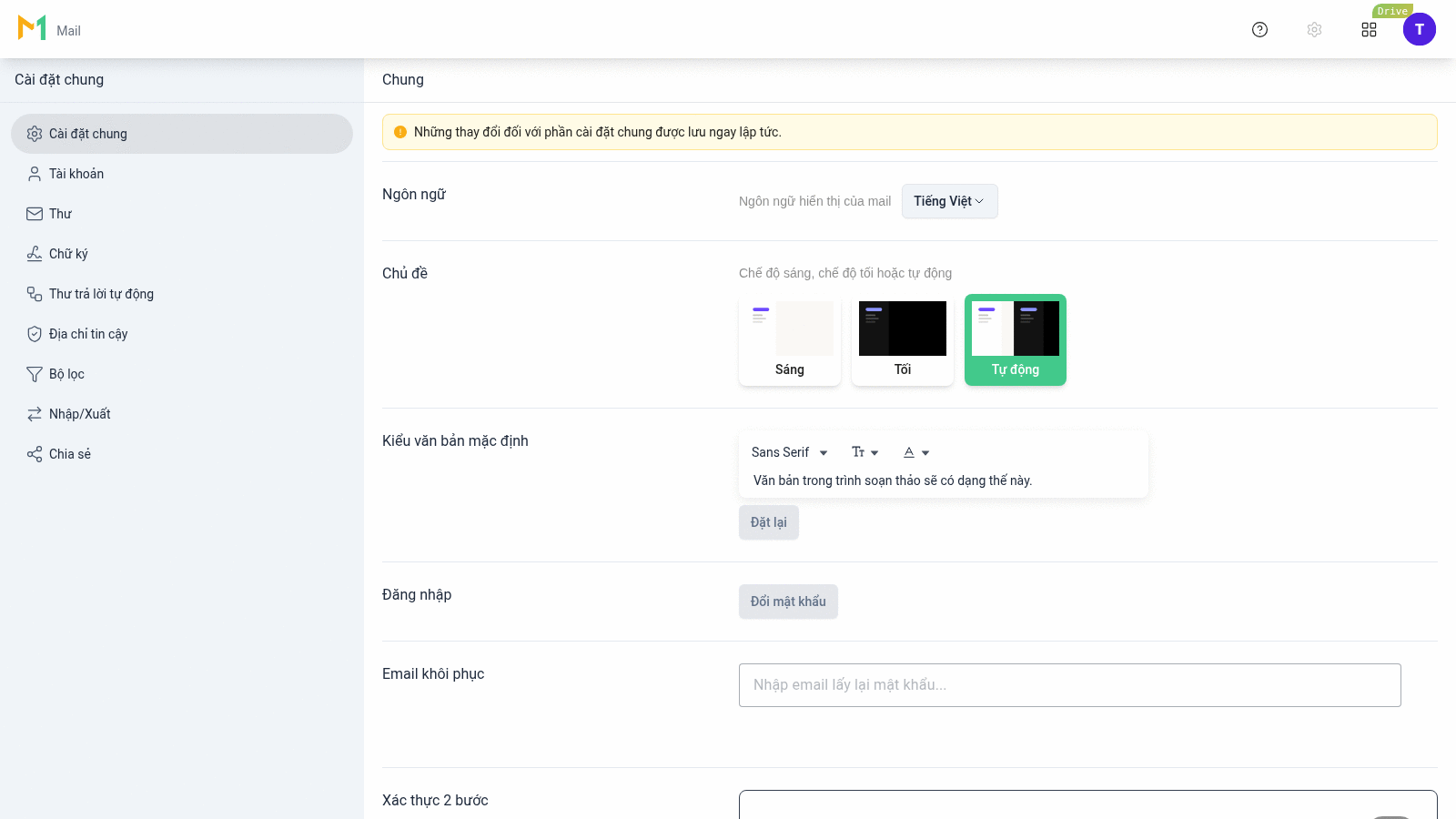Click the Đổi mật khẩu button

788,602
